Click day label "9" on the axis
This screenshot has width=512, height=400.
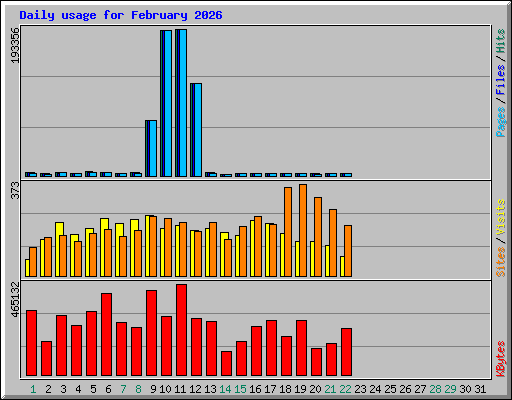coord(153,389)
